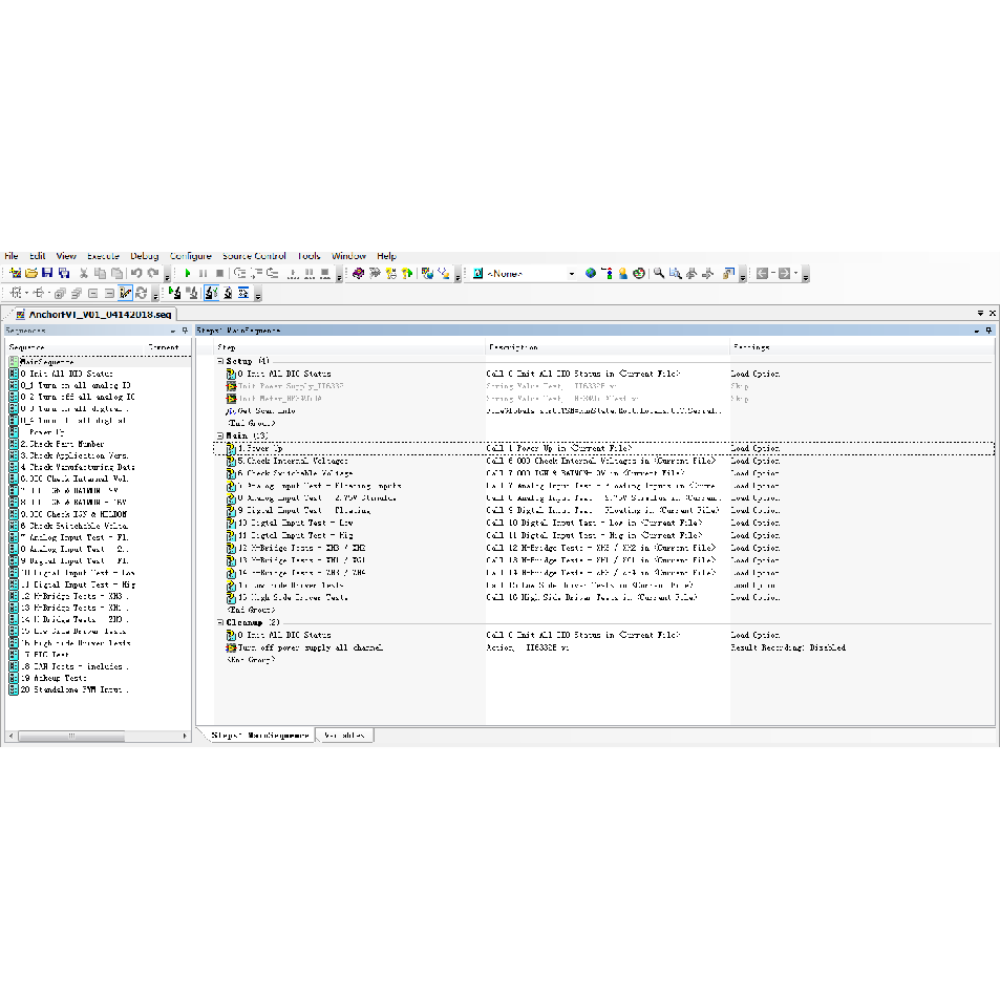The image size is (1000, 1000).
Task: Open the Source Control menu
Action: [x=254, y=256]
